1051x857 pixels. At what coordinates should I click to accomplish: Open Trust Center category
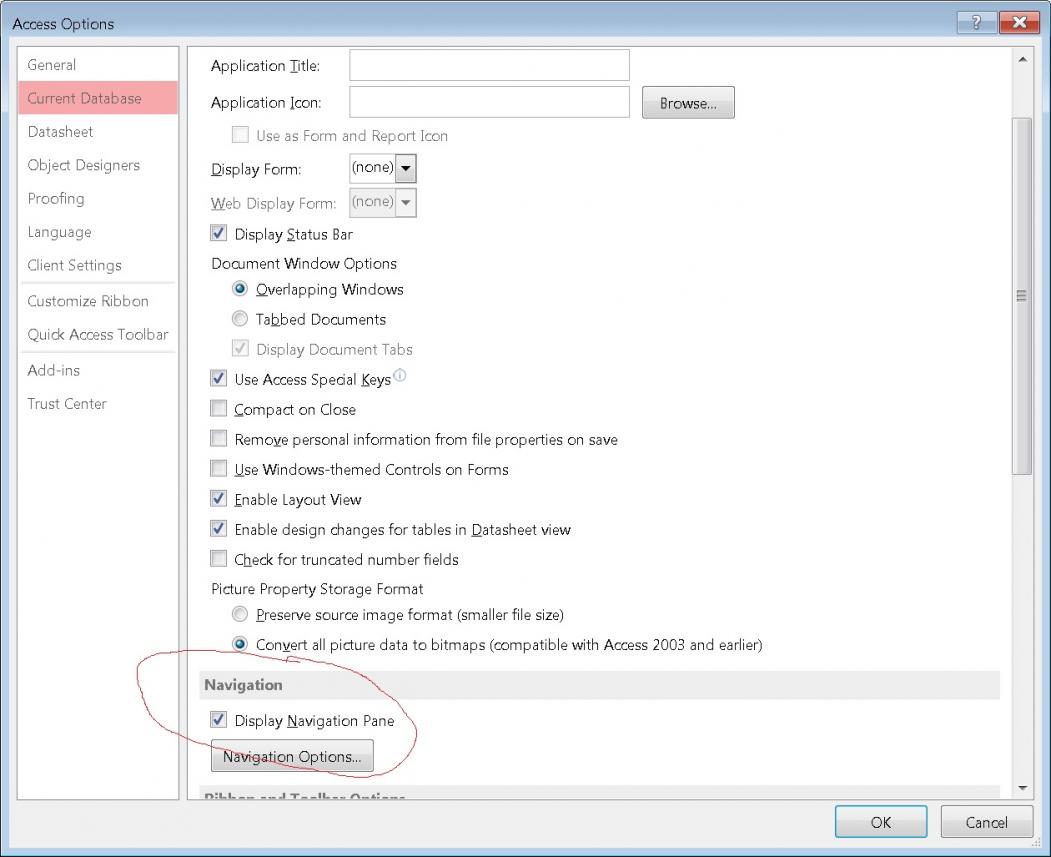click(x=98, y=403)
